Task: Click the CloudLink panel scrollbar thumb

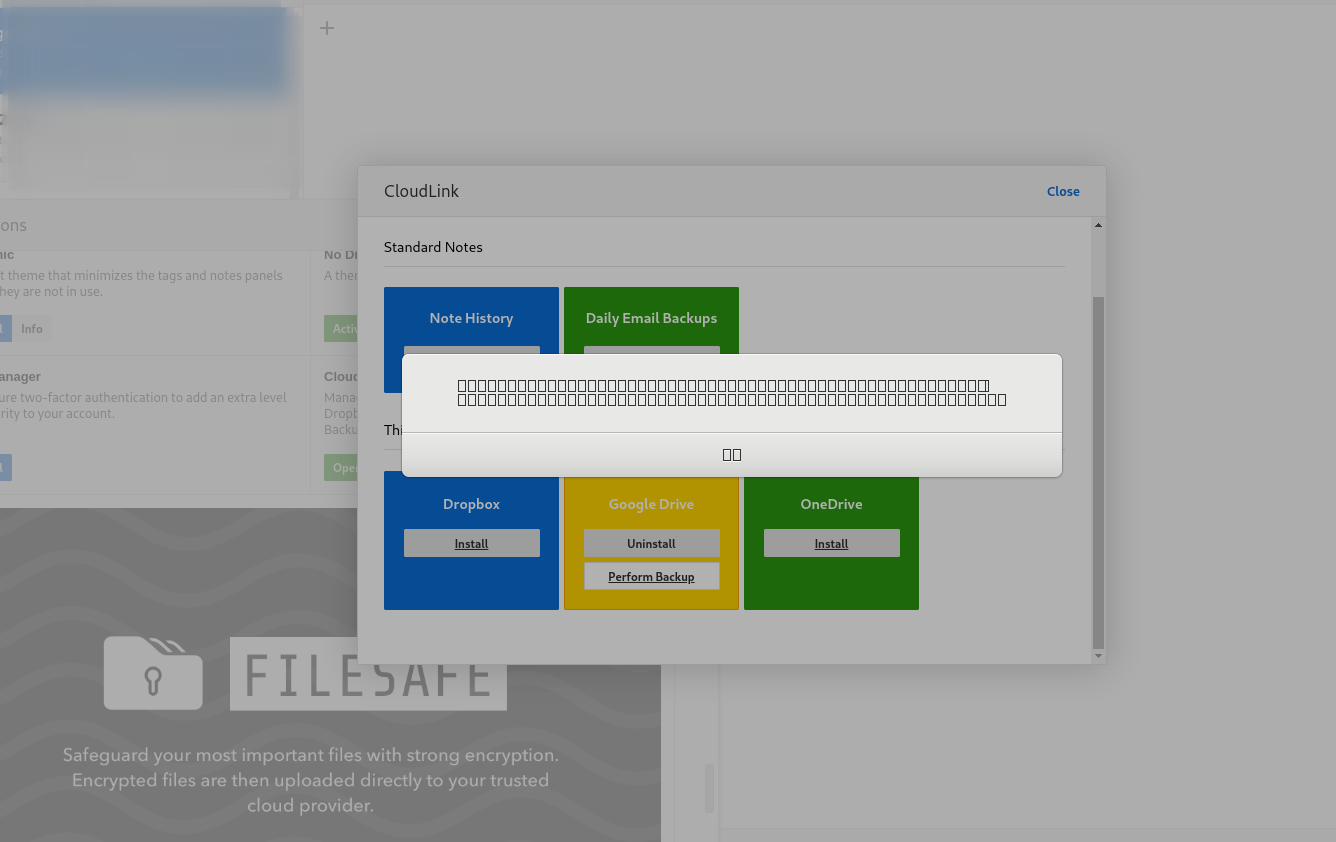Action: (1098, 472)
